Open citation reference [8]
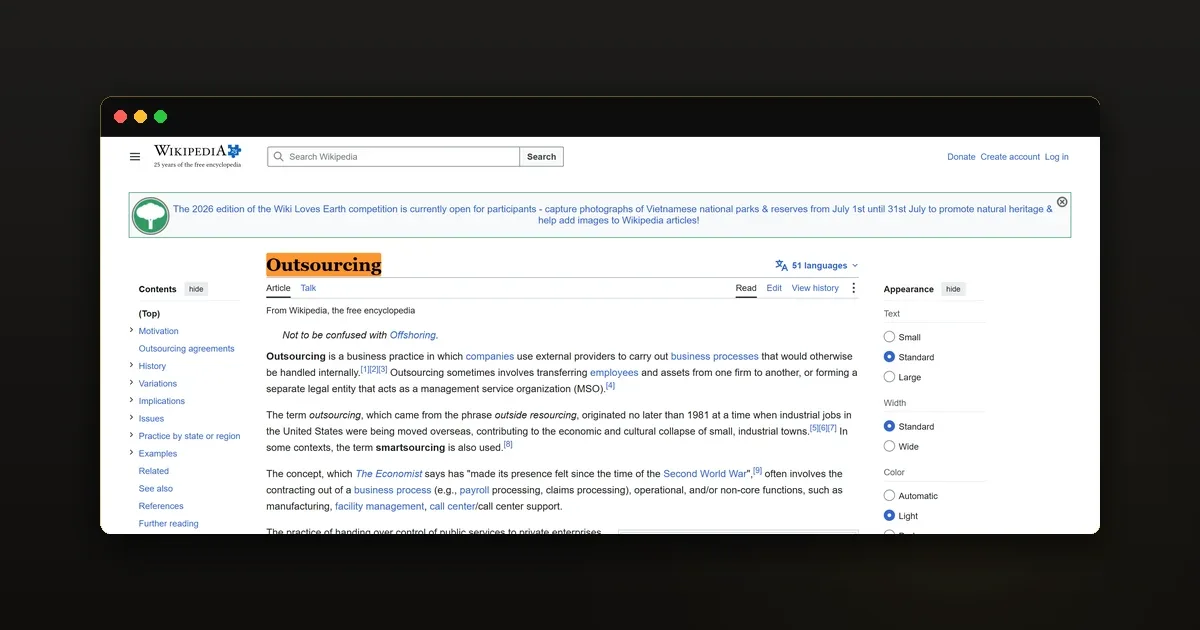The height and width of the screenshot is (630, 1200). [508, 444]
